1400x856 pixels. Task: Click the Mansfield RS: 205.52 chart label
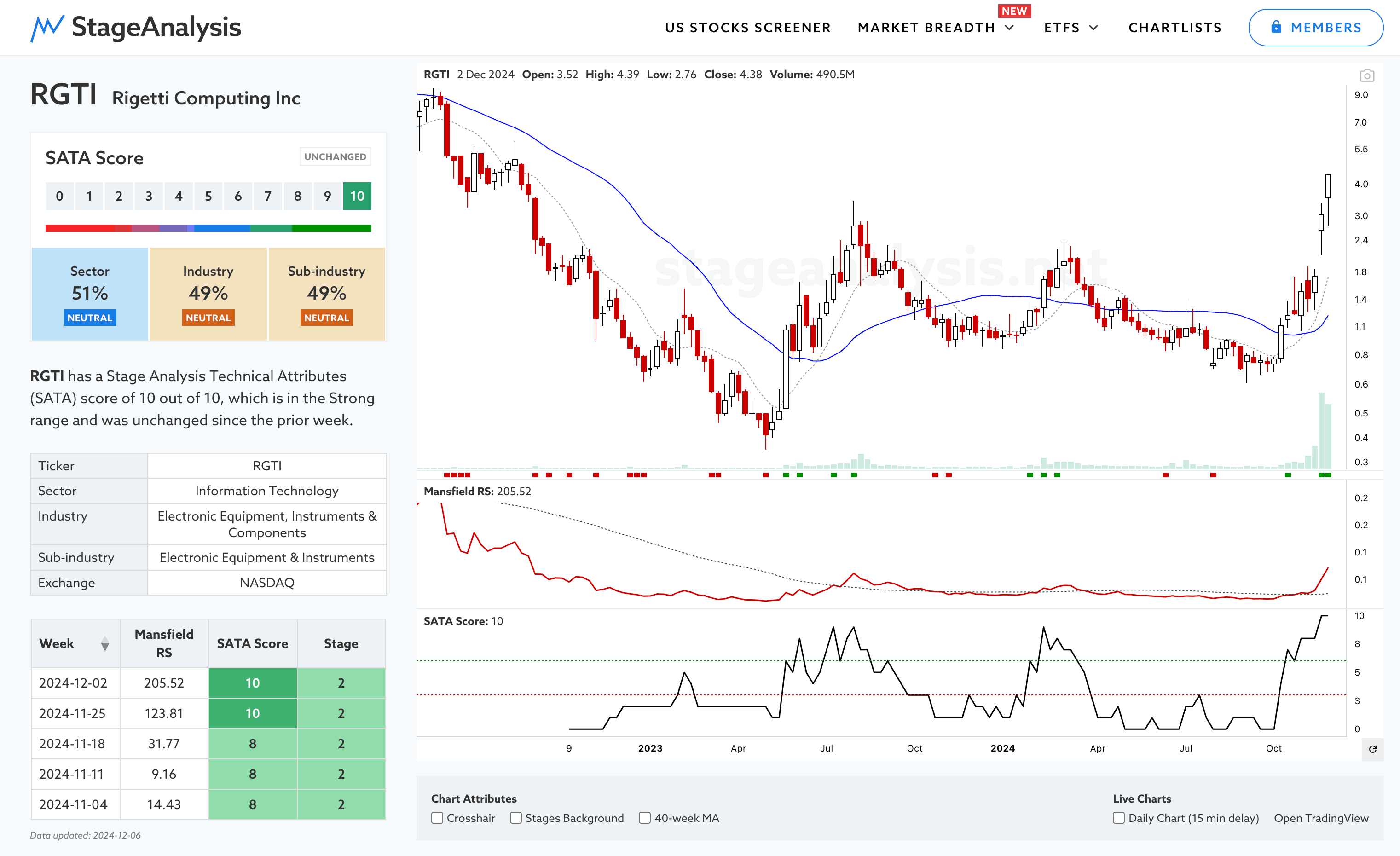[x=477, y=492]
